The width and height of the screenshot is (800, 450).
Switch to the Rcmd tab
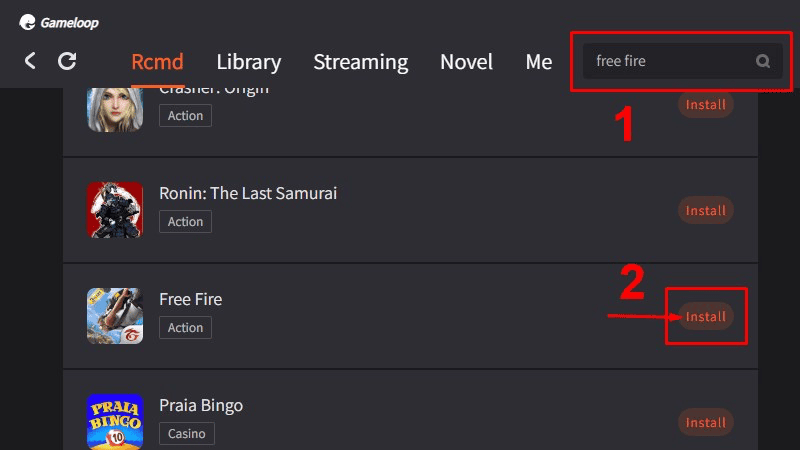(x=157, y=62)
